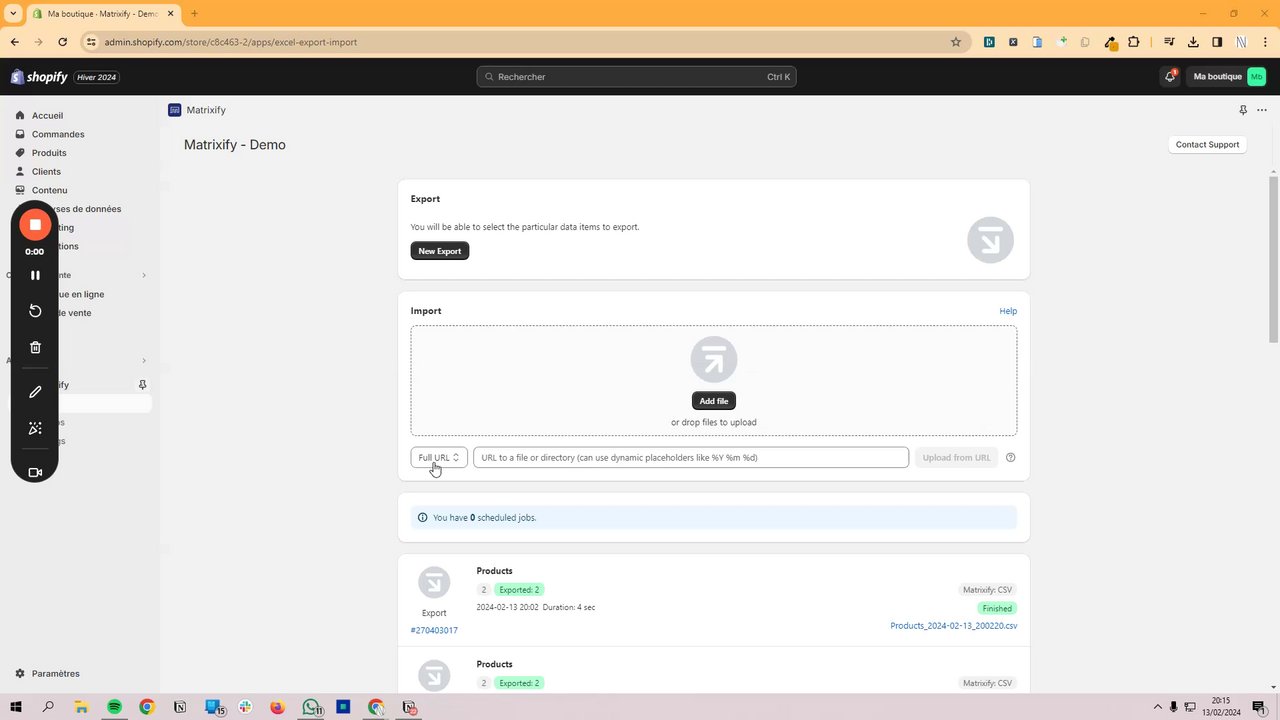Download Products_2024-02-13_200220.csv file
This screenshot has height=720, width=1280.
pos(954,626)
